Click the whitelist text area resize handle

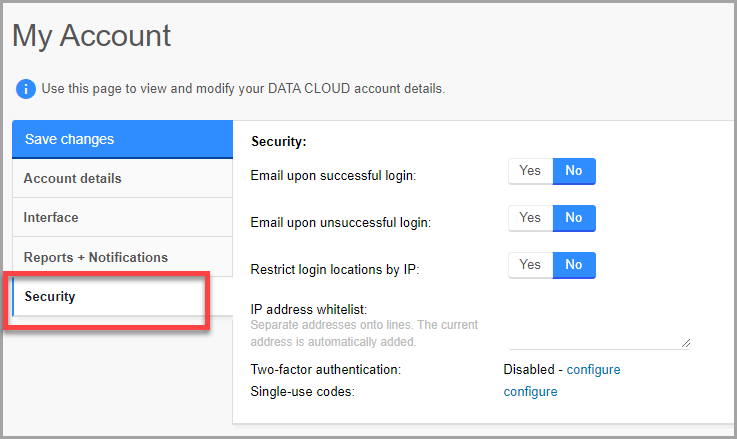(686, 343)
